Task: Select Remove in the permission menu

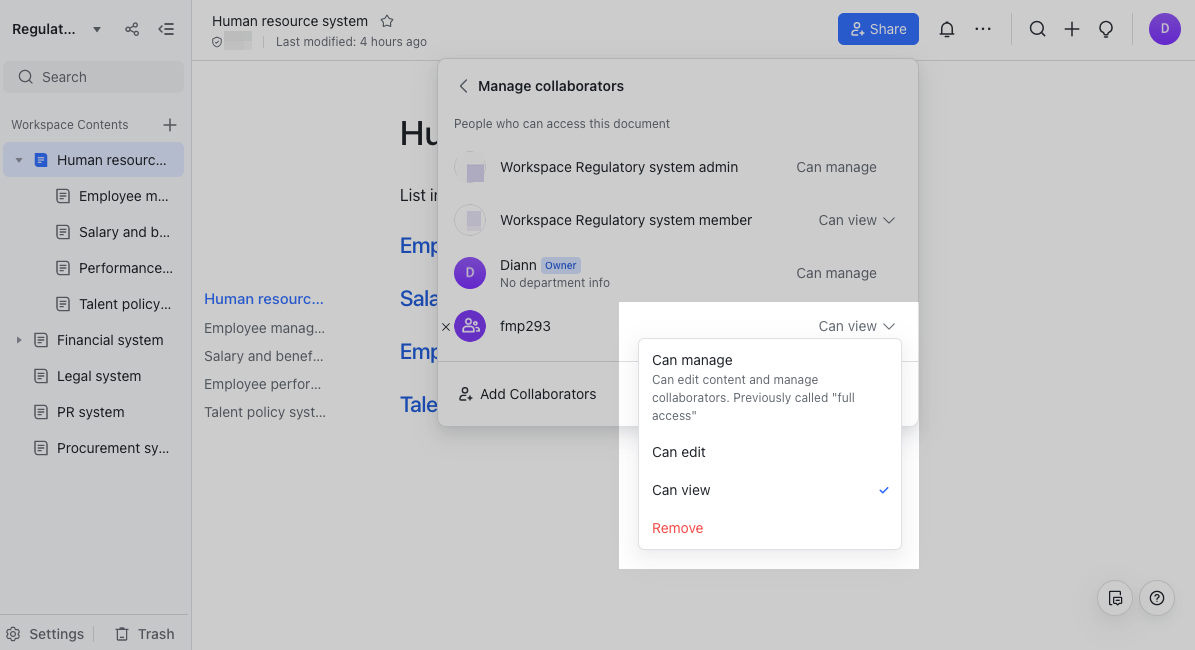Action: pos(677,528)
